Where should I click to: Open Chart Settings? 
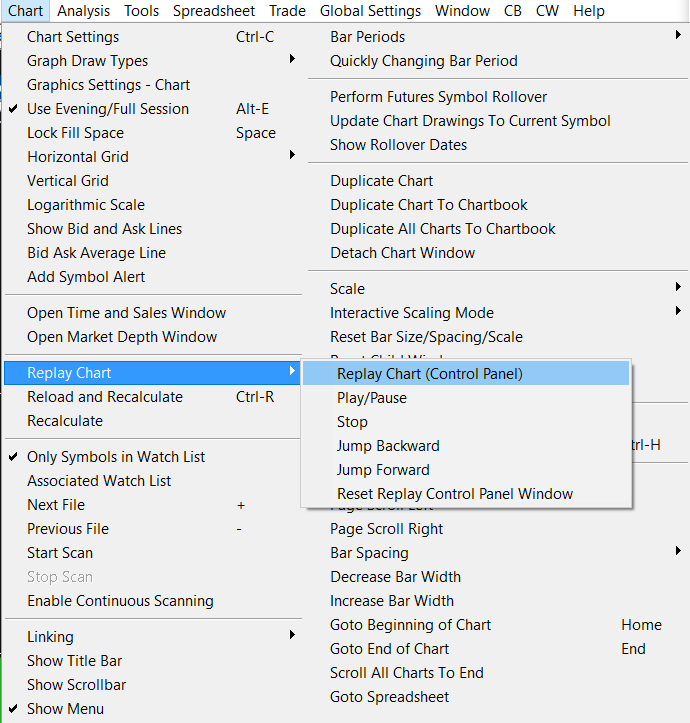pyautogui.click(x=73, y=37)
